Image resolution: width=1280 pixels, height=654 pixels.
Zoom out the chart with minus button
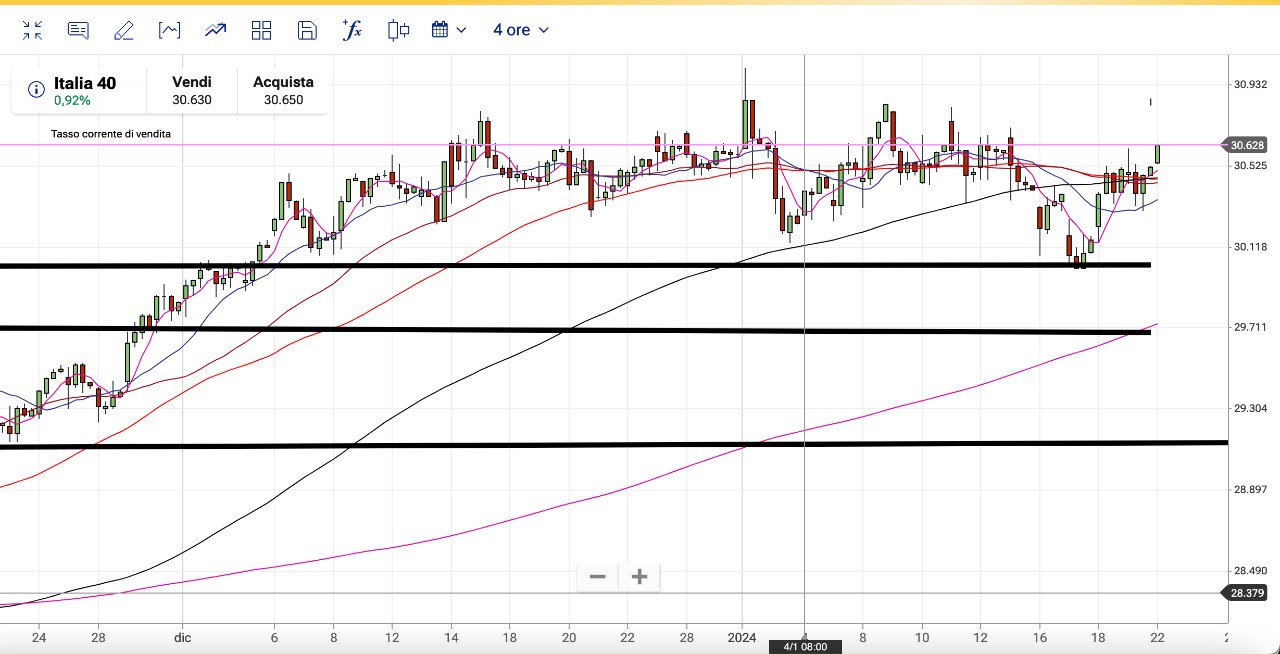coord(598,577)
